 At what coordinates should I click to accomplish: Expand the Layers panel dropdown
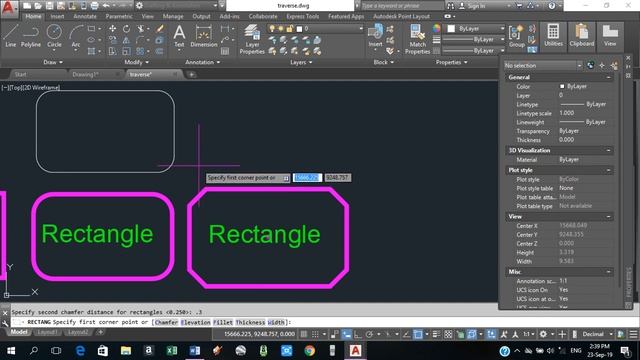click(x=301, y=62)
